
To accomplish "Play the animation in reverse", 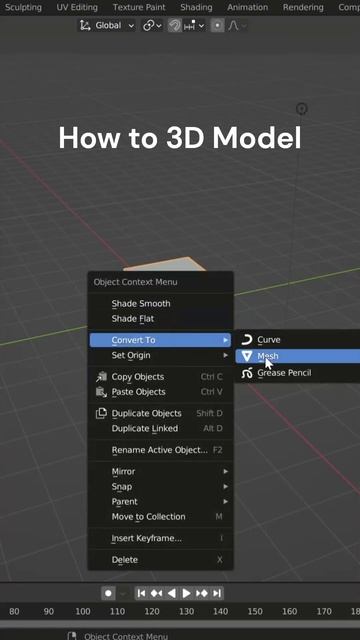I will [x=172, y=593].
